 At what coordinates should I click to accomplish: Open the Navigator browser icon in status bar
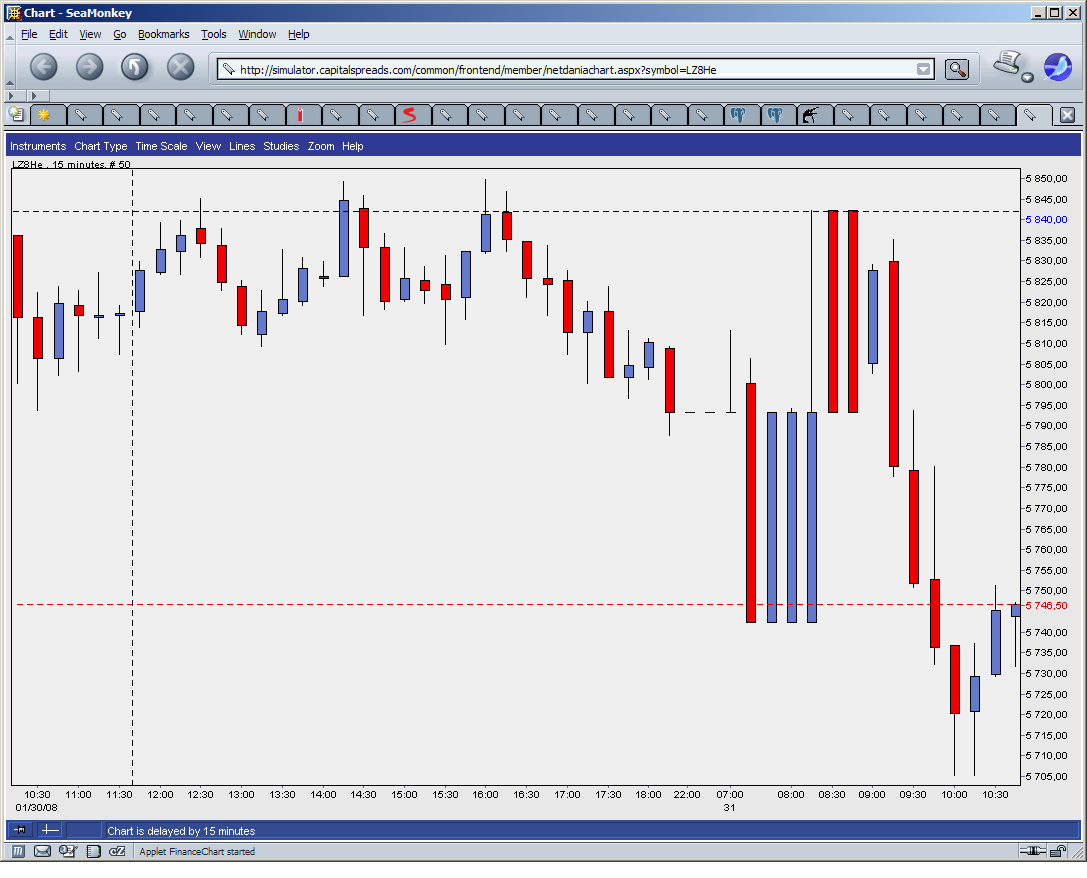tap(18, 851)
